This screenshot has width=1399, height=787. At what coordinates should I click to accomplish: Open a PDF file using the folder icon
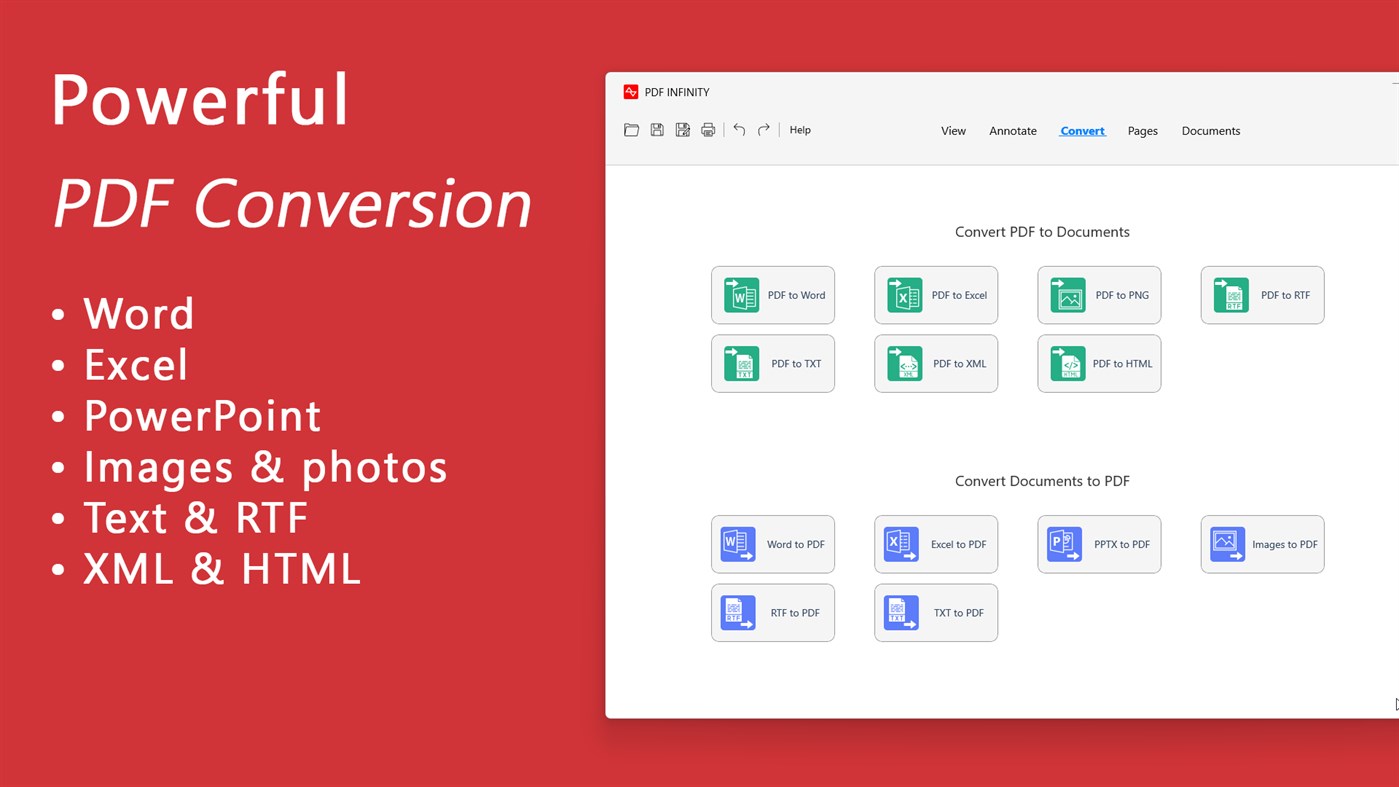point(631,129)
